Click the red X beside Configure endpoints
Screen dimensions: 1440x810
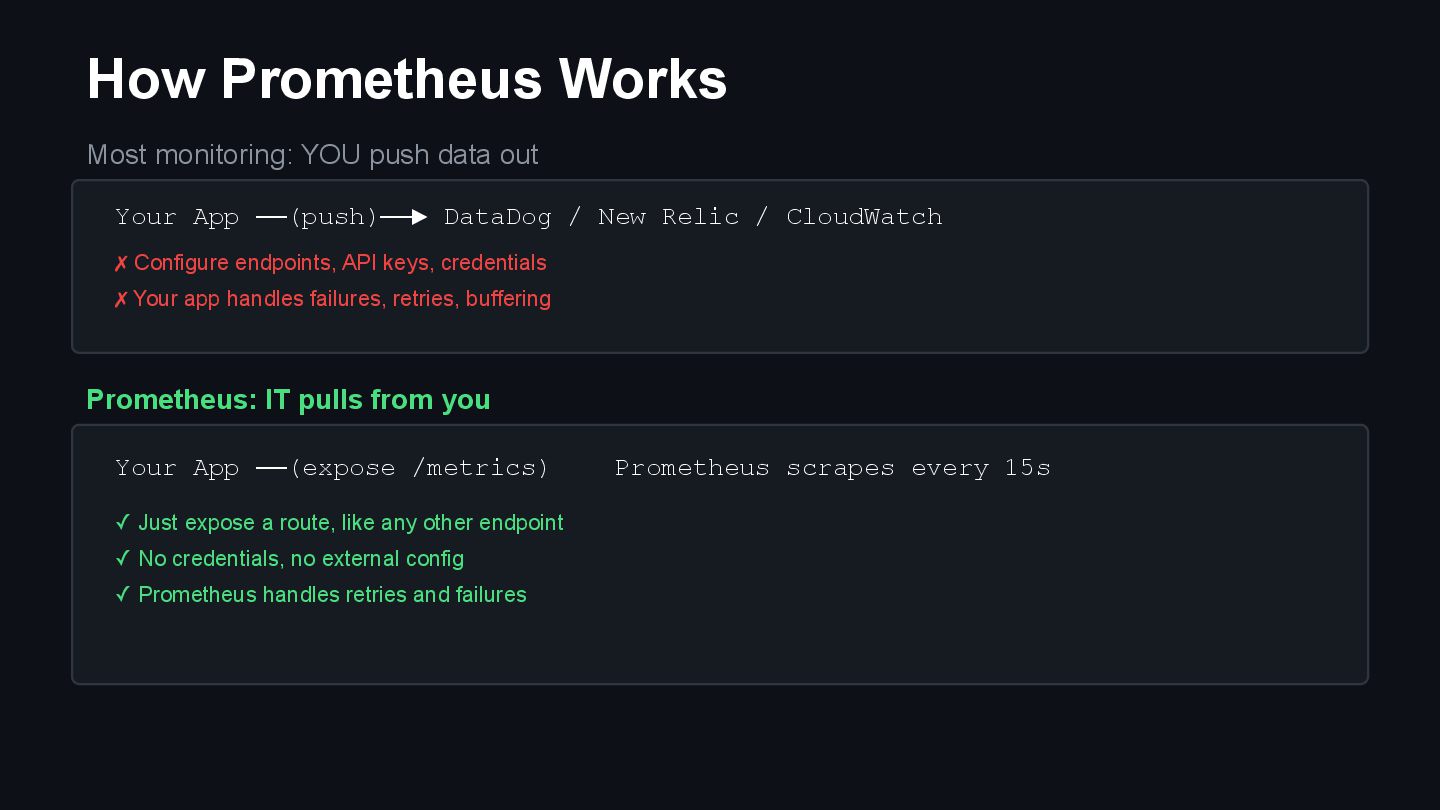[x=121, y=264]
